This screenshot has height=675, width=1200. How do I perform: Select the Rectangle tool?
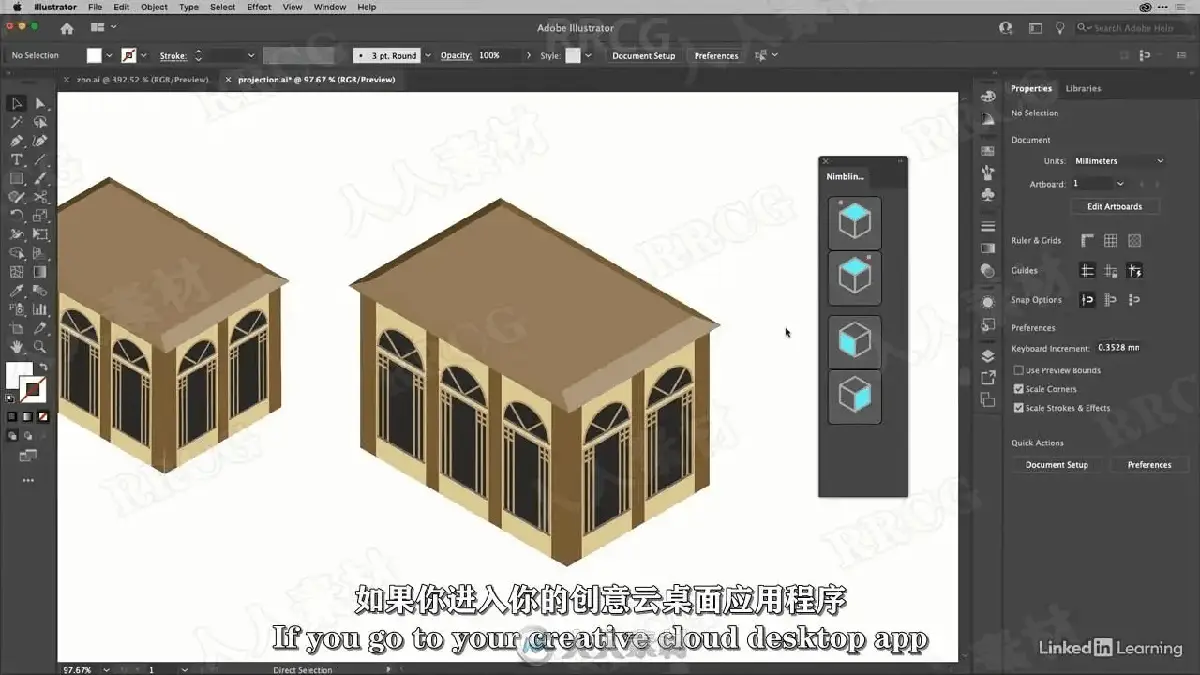pyautogui.click(x=17, y=178)
